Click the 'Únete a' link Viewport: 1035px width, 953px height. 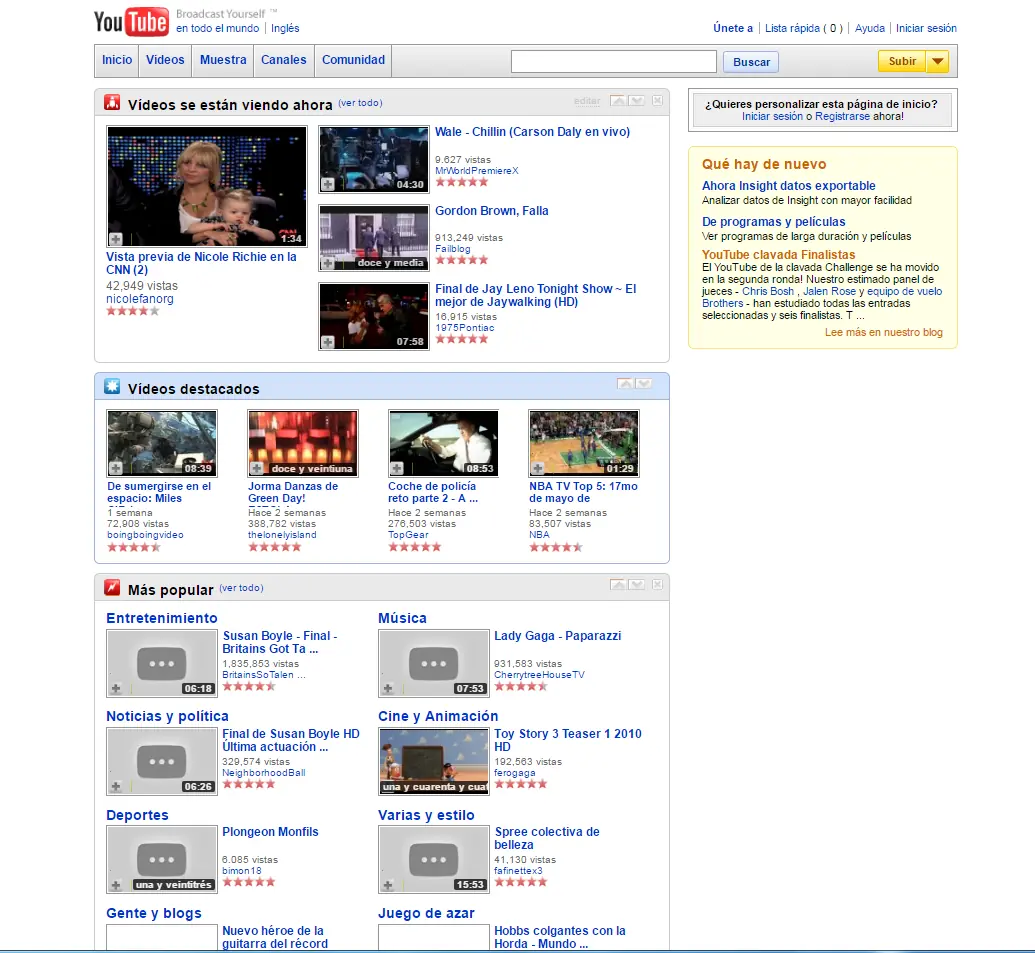tap(733, 28)
